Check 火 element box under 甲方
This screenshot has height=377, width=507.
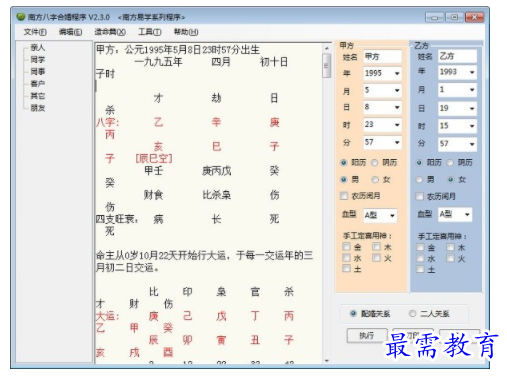pos(377,258)
